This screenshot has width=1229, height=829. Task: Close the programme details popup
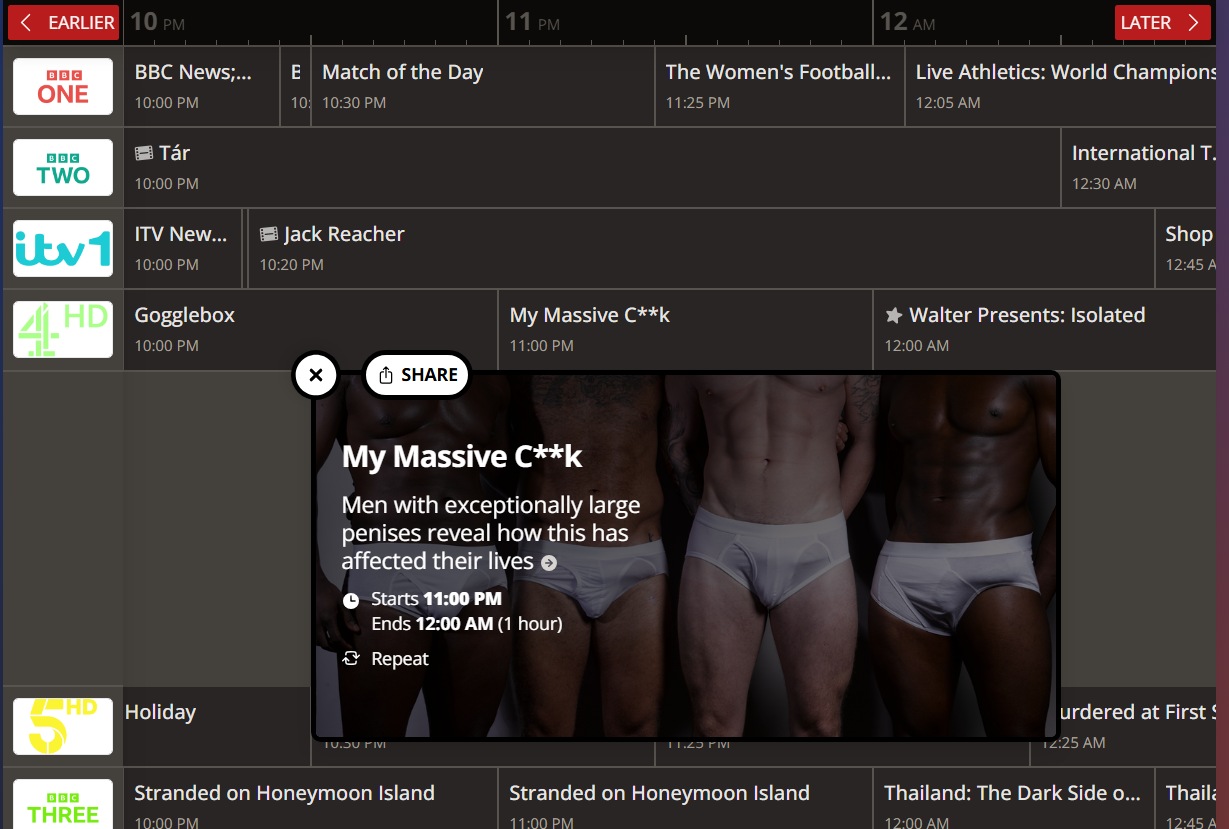pyautogui.click(x=316, y=375)
